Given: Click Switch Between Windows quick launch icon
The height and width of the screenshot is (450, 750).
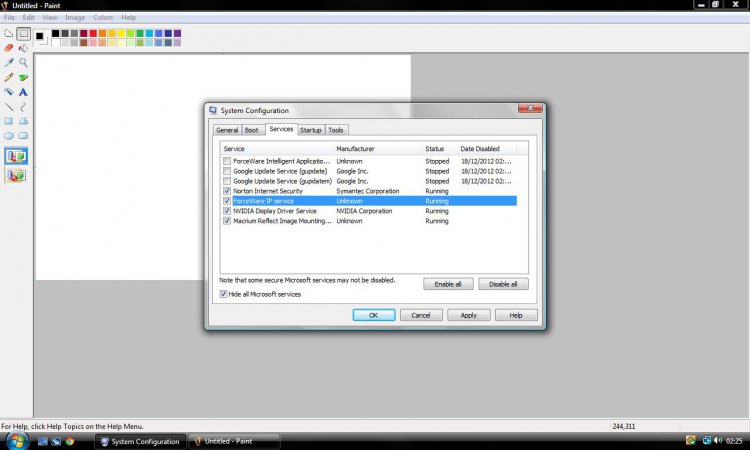Looking at the screenshot, I should coord(56,441).
